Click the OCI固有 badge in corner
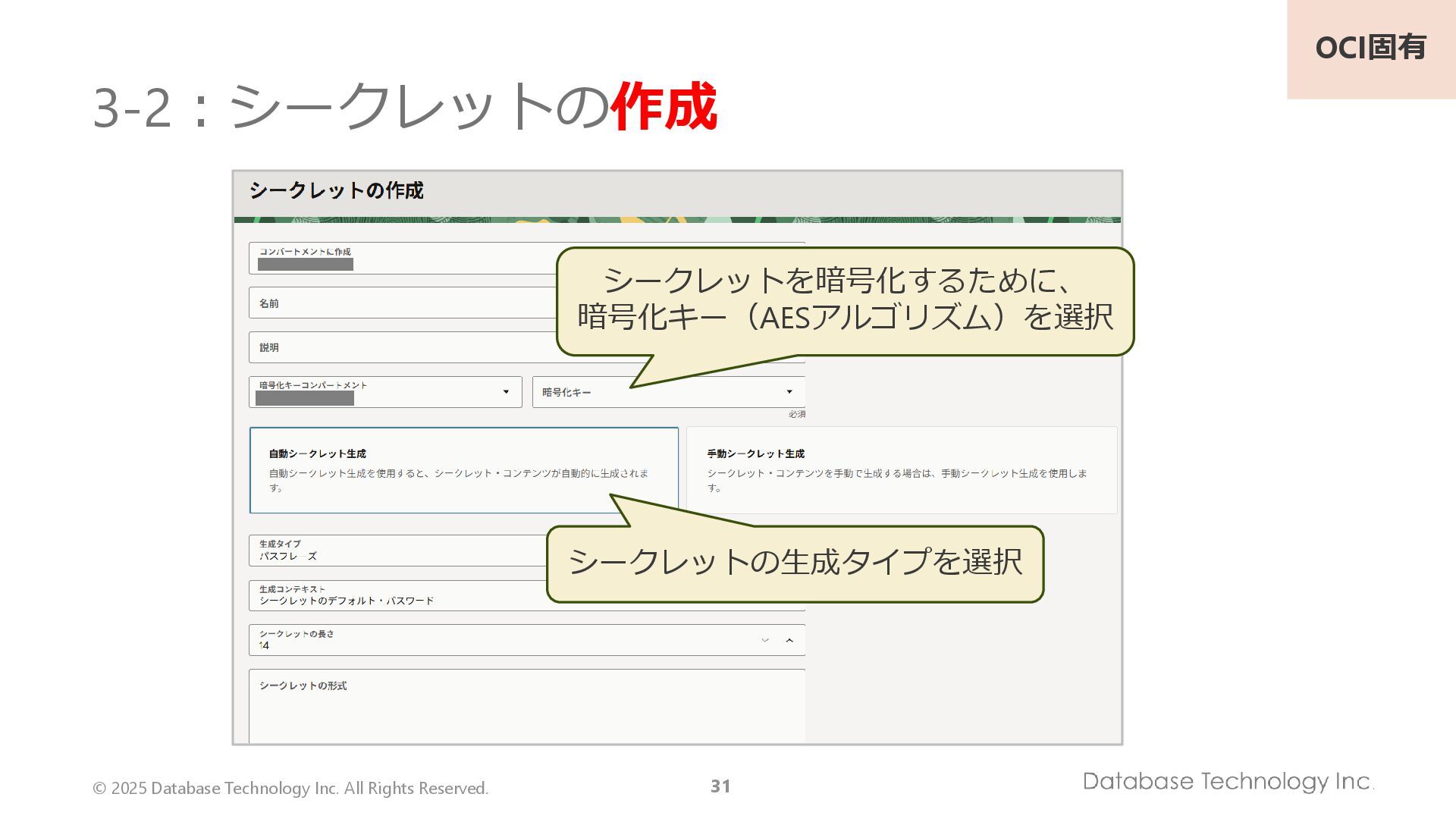 [1370, 49]
